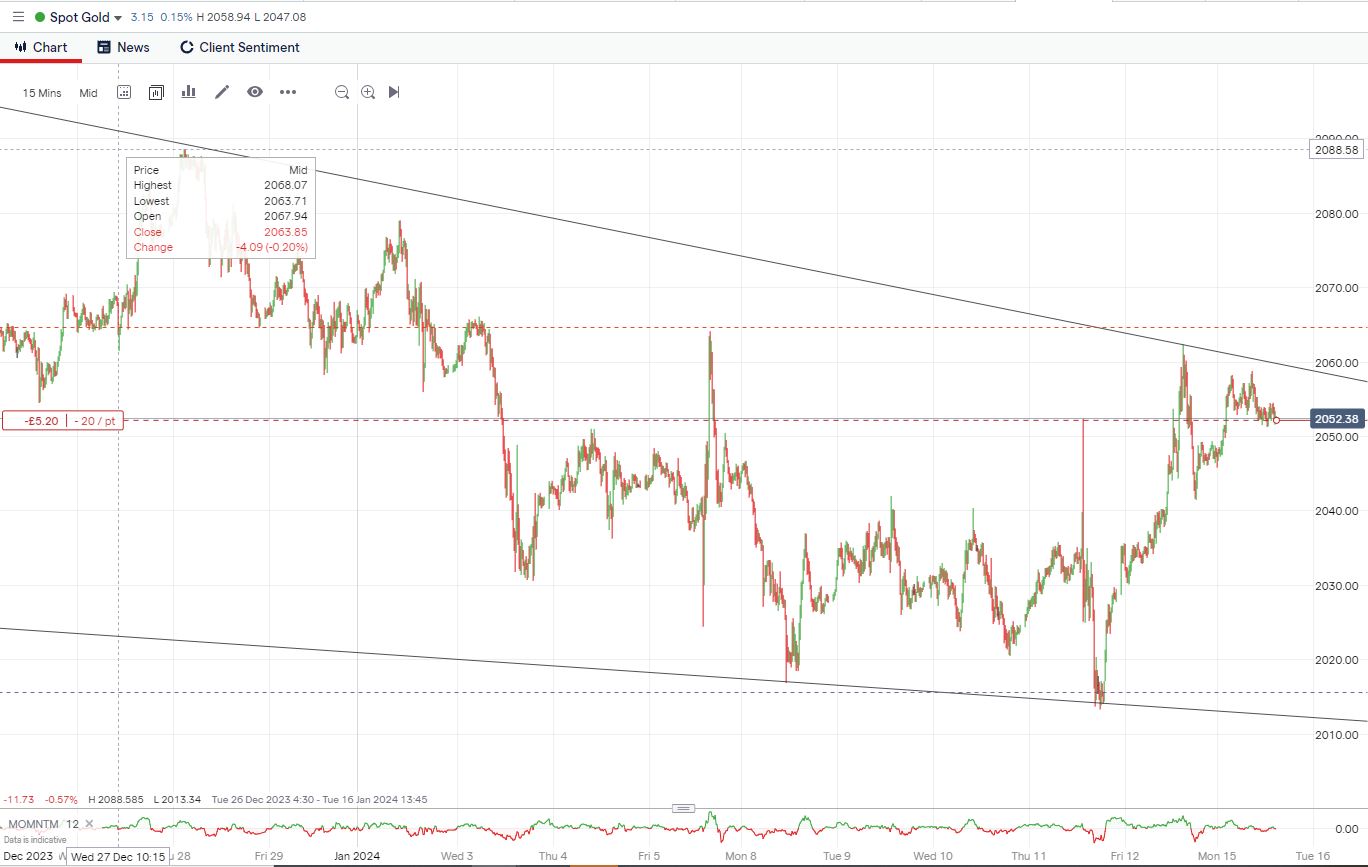Open the 15 Mins timeframe selector
The width and height of the screenshot is (1368, 867).
pyautogui.click(x=42, y=93)
